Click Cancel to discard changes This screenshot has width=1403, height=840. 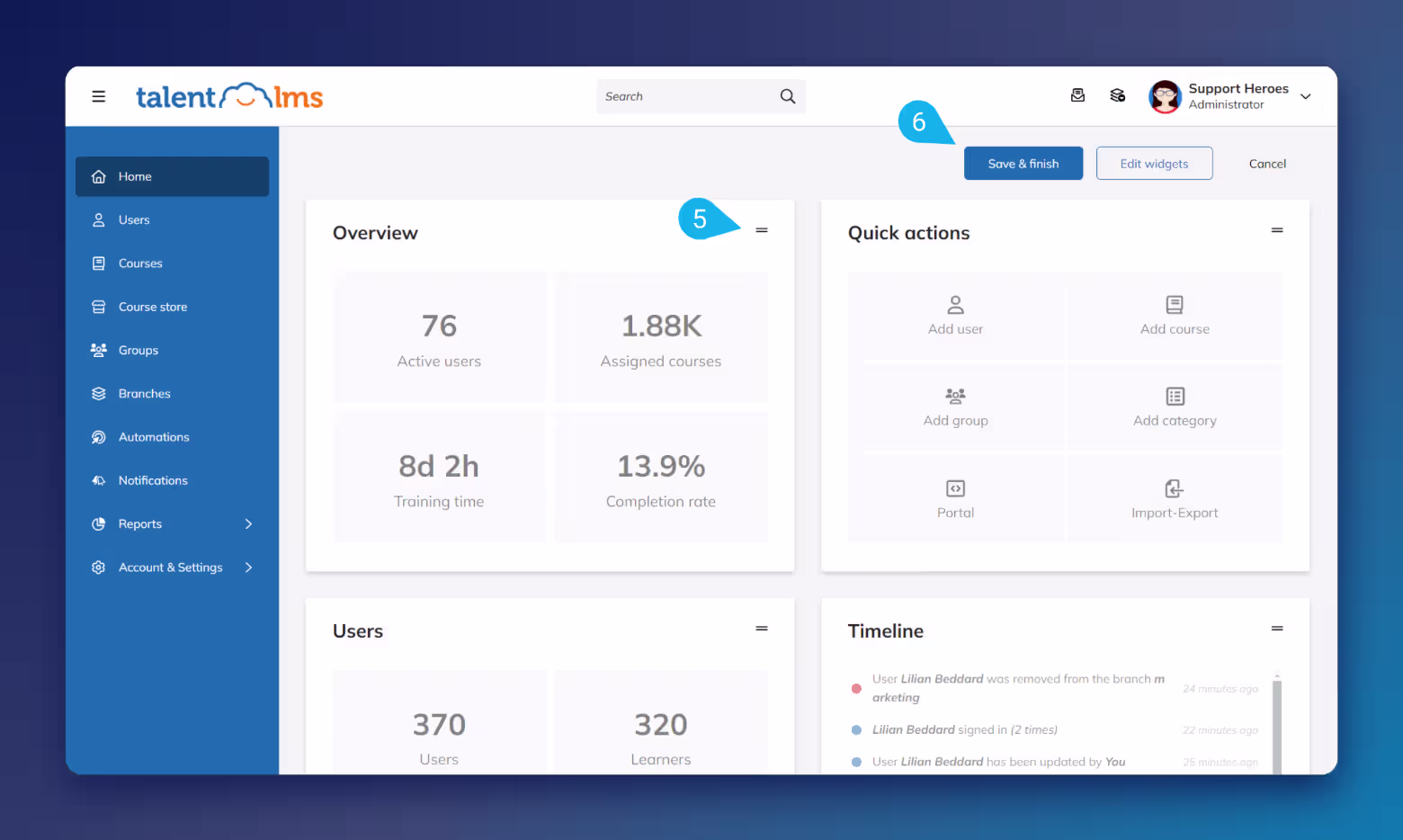1267,164
